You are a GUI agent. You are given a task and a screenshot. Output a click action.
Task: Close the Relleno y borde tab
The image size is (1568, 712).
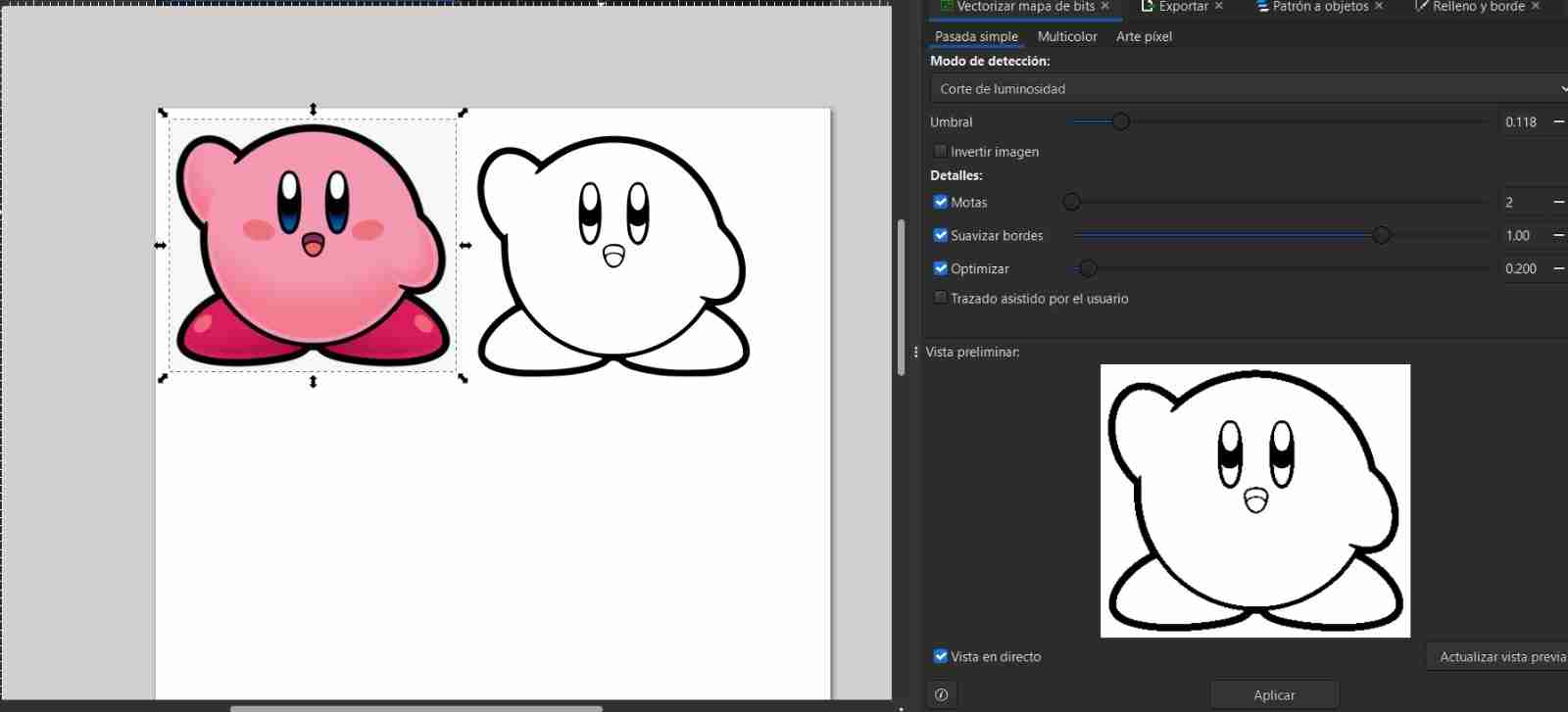click(1535, 6)
